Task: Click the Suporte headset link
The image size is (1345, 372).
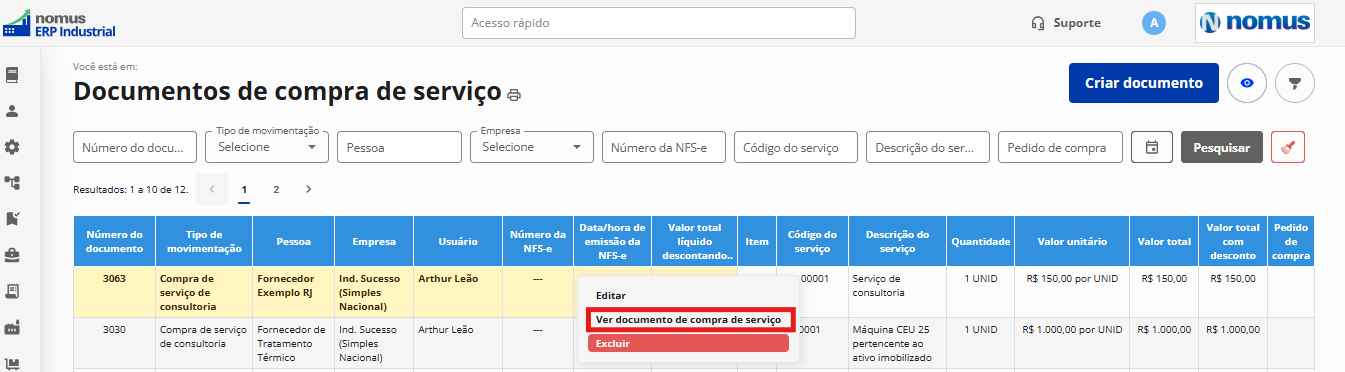Action: click(x=1066, y=23)
